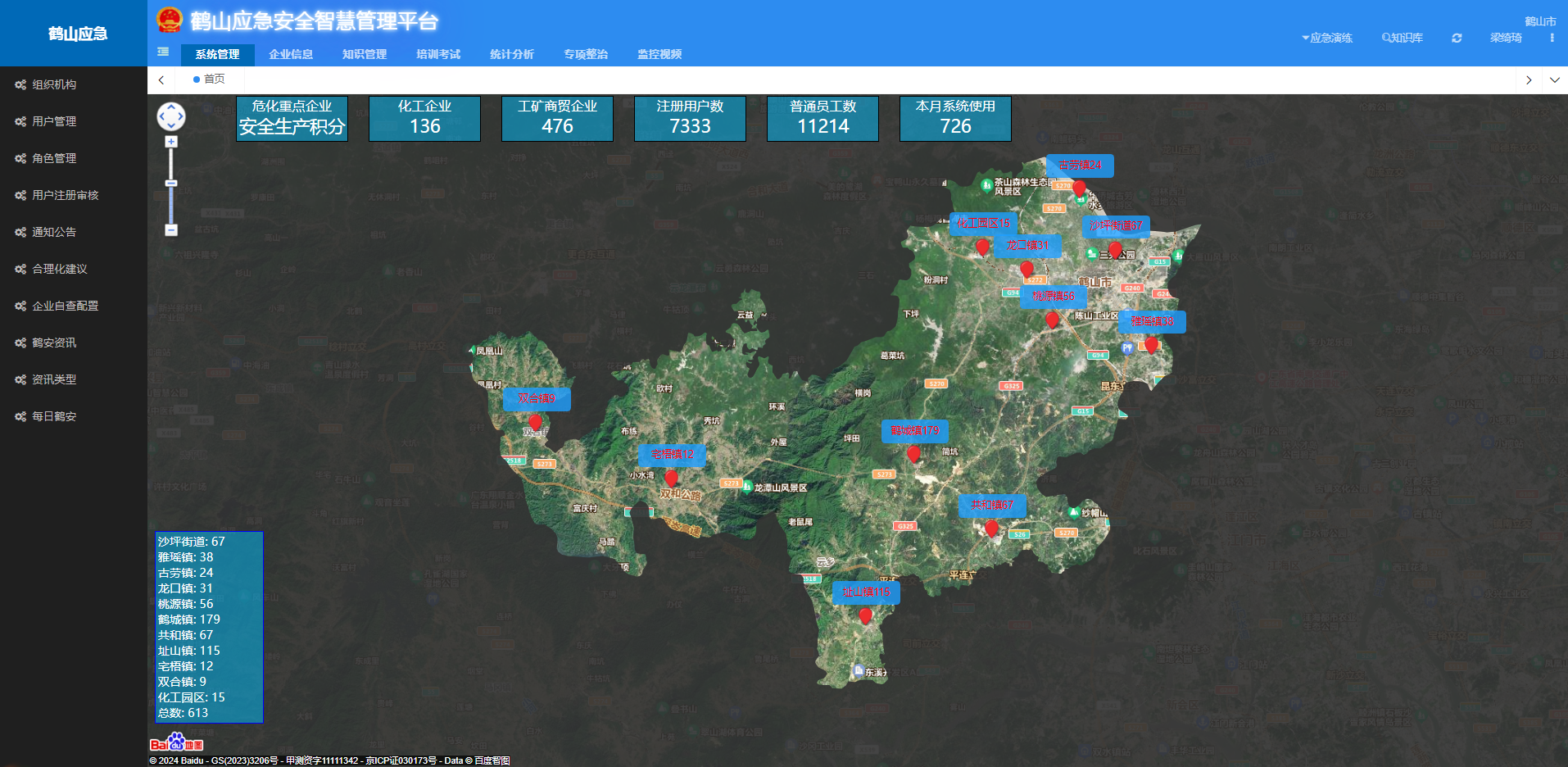Click the map pan compass control
The width and height of the screenshot is (1568, 767).
pos(170,116)
